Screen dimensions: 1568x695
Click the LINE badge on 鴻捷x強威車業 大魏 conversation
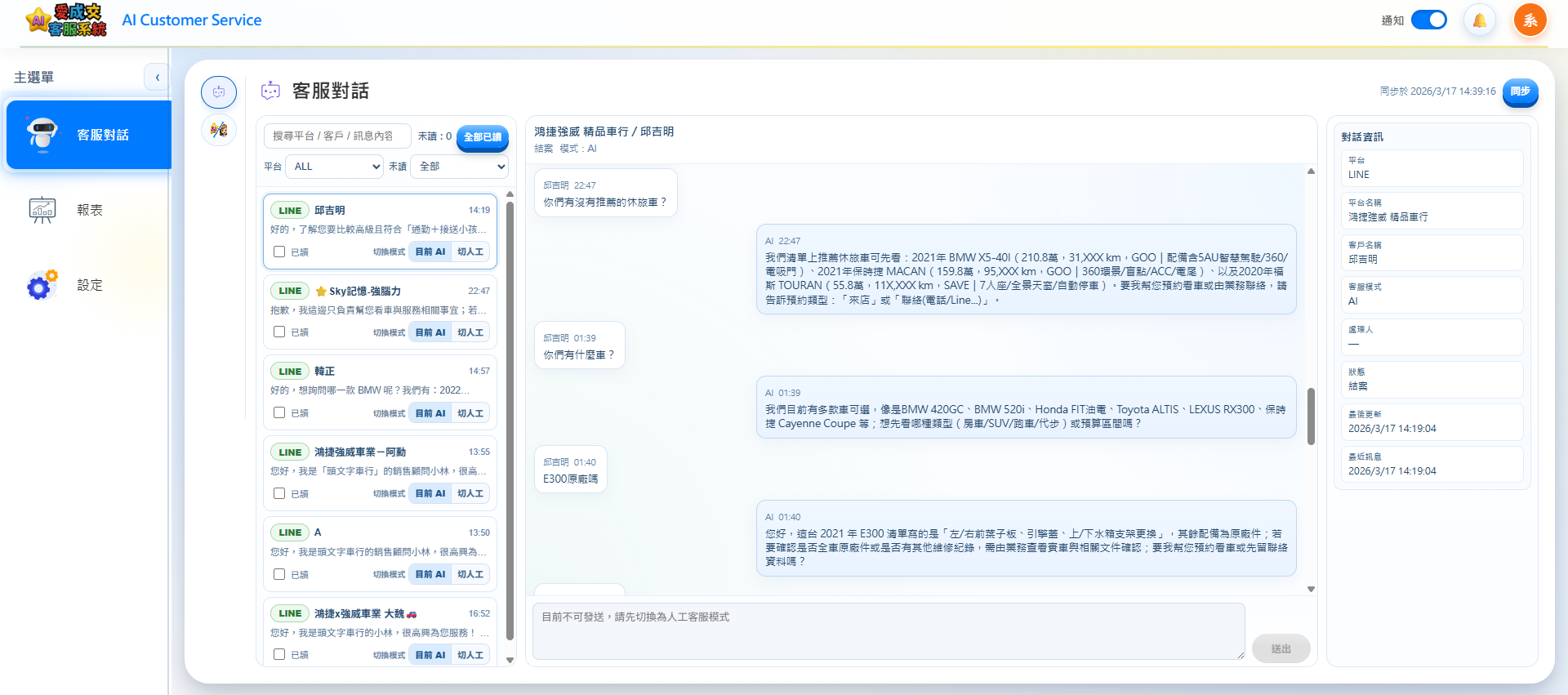click(290, 613)
